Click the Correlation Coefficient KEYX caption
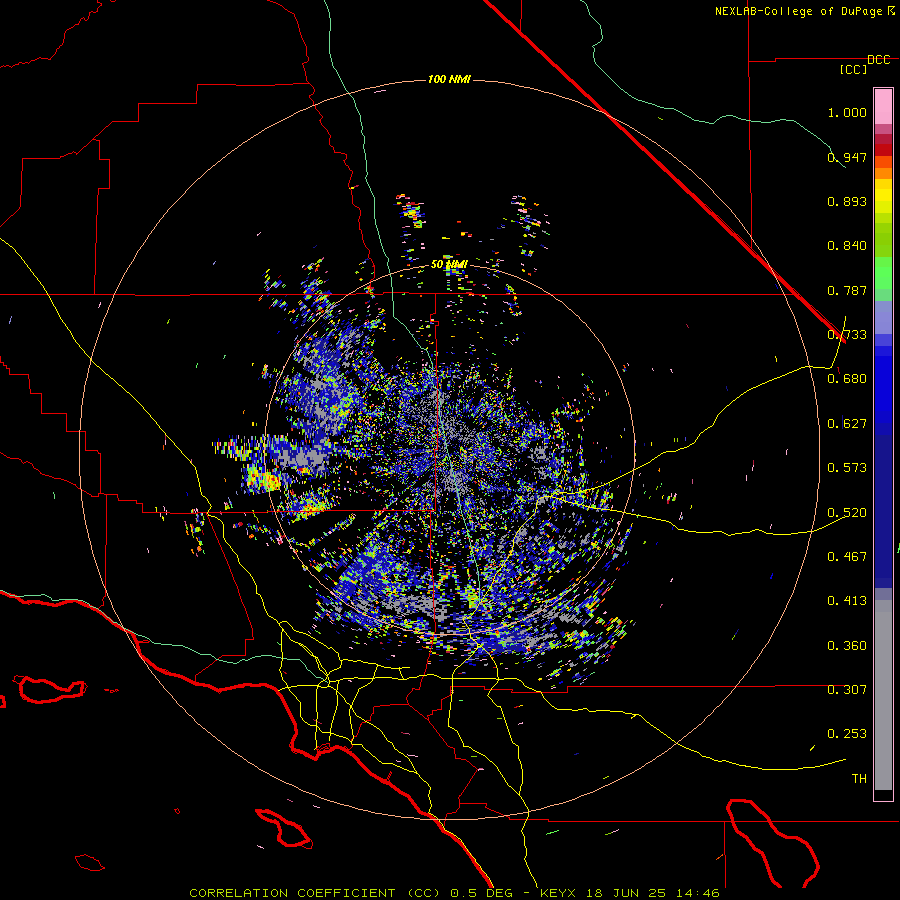This screenshot has height=900, width=900. coord(454,893)
